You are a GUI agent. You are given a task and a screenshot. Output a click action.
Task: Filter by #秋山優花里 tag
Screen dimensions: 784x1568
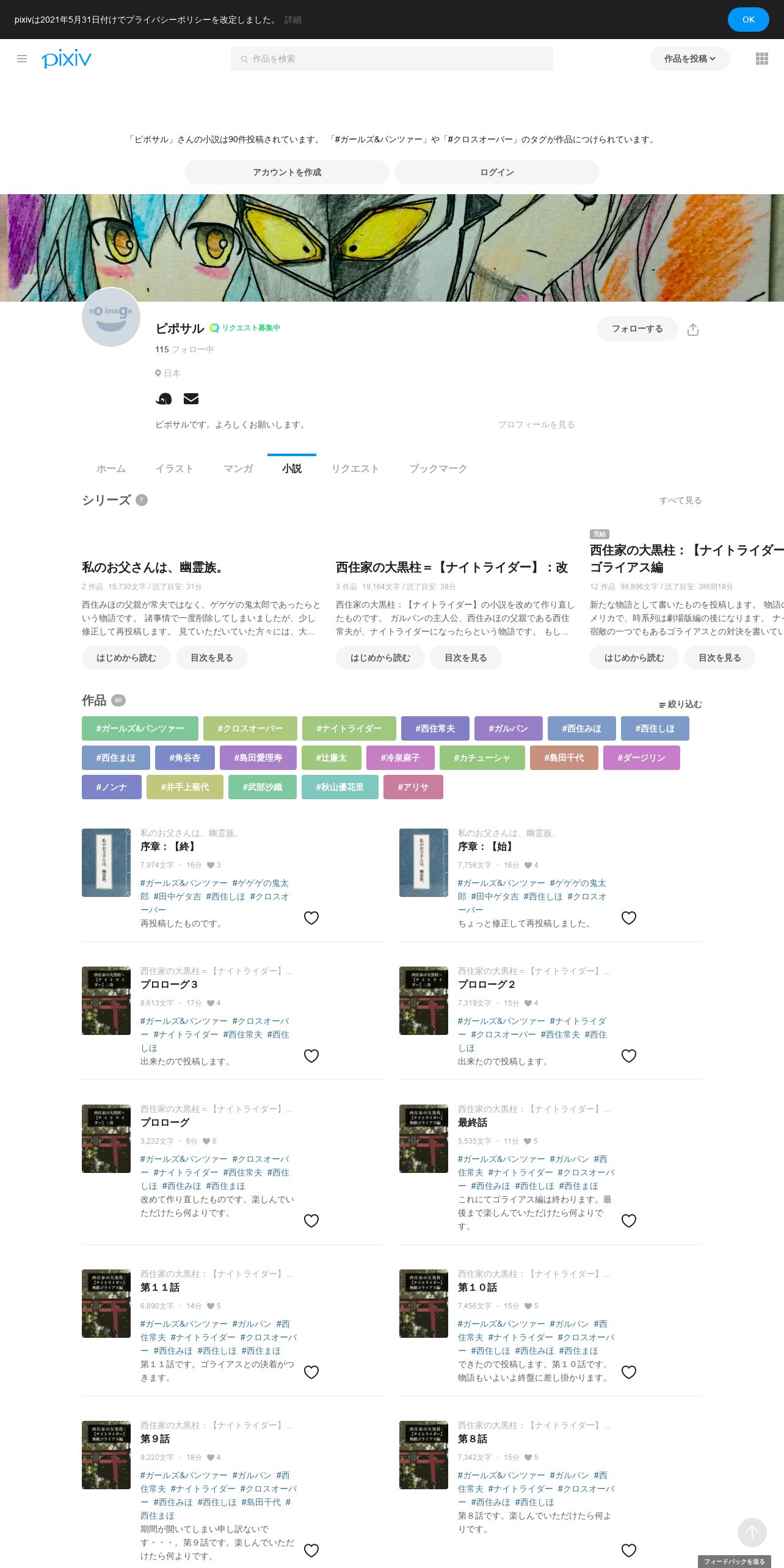point(340,787)
